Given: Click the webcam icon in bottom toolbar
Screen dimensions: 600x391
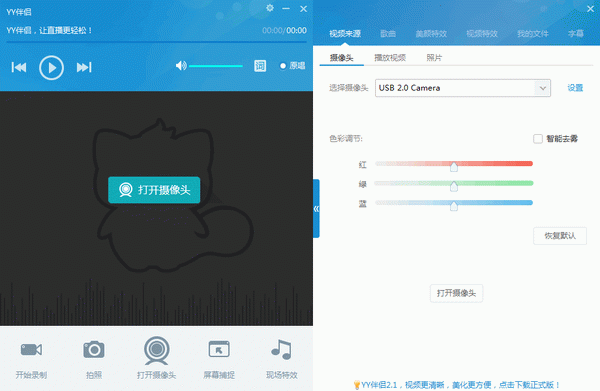Looking at the screenshot, I should [x=157, y=350].
